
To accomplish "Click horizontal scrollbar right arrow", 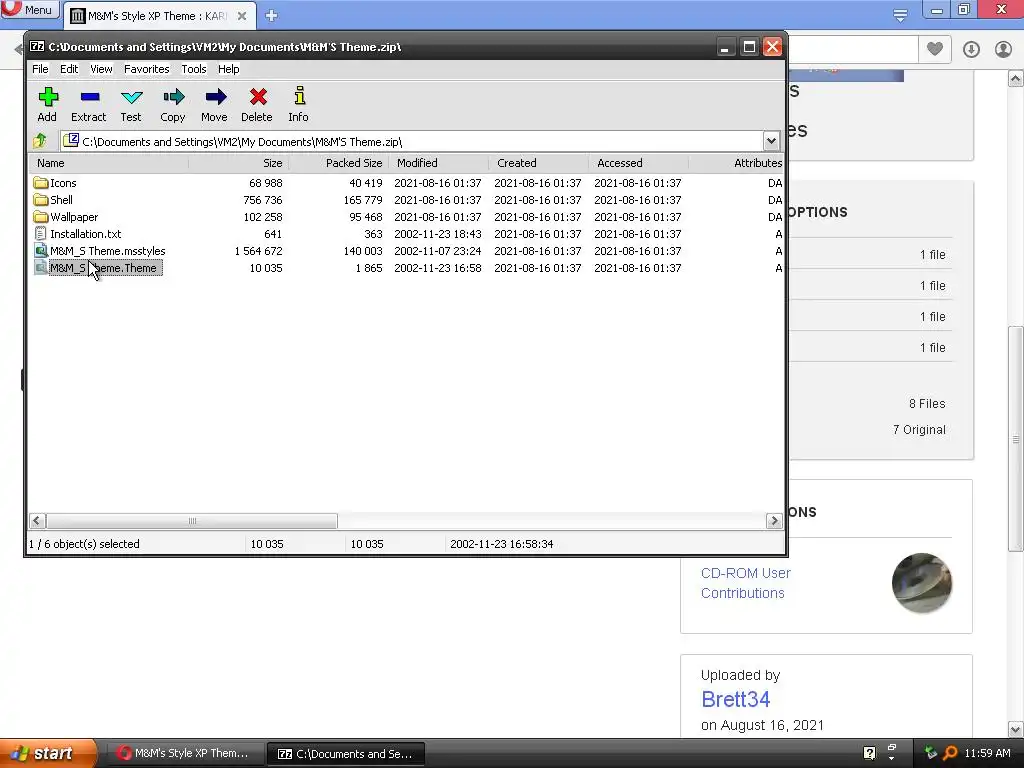I will [x=774, y=520].
